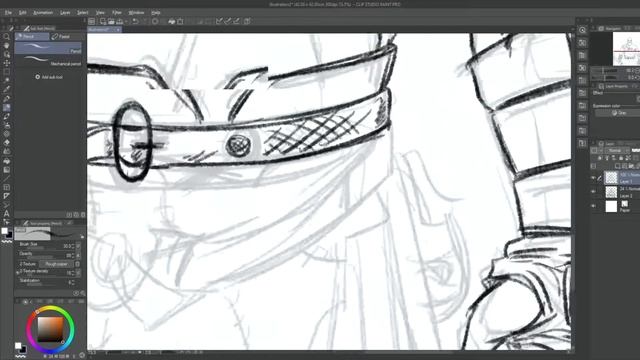Open the Animation menu
The image size is (640, 360).
coord(43,13)
